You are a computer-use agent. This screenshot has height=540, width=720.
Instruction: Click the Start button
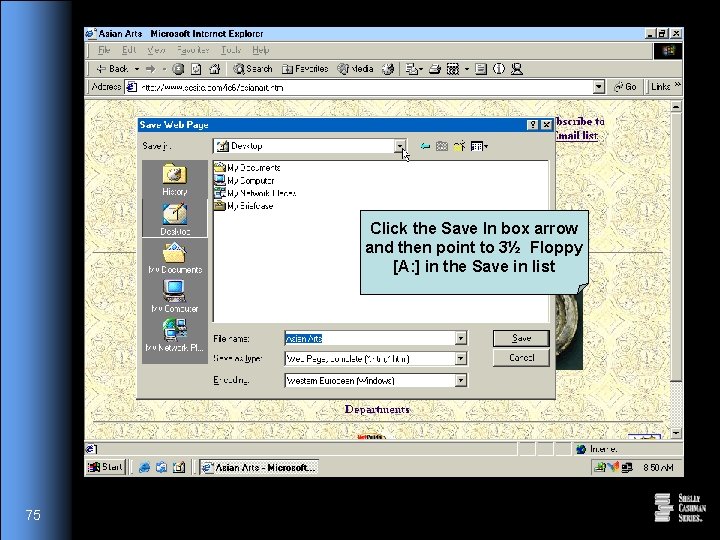pos(105,467)
